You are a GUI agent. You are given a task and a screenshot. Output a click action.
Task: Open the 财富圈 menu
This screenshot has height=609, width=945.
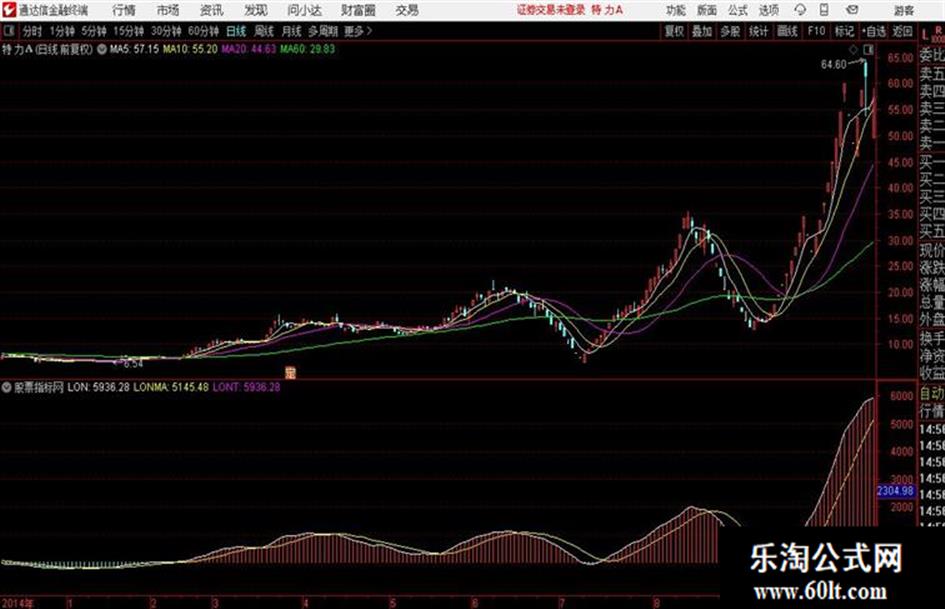[x=358, y=10]
